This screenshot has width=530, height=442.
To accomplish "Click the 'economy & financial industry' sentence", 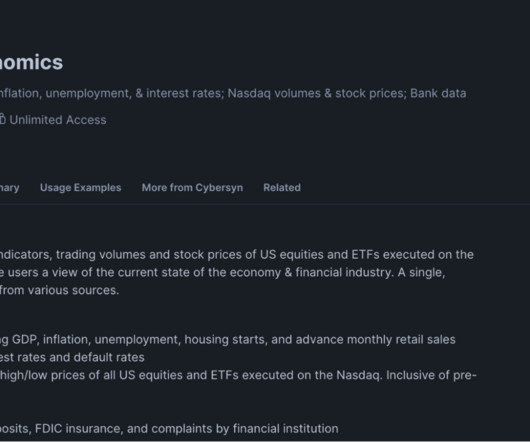I will (x=222, y=272).
